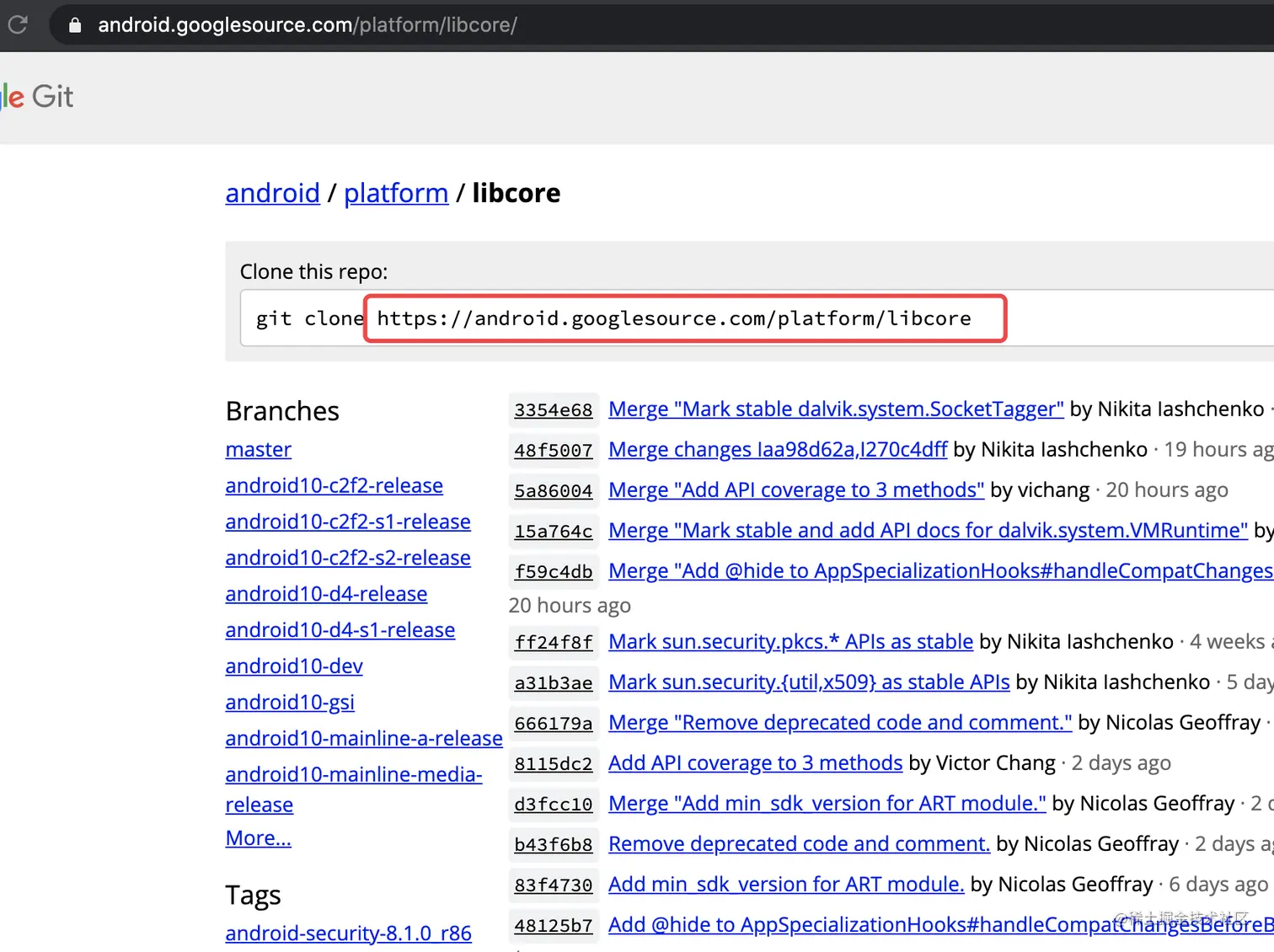Open commit hash 15a764c
Screen dimensions: 1274x952
click(554, 532)
